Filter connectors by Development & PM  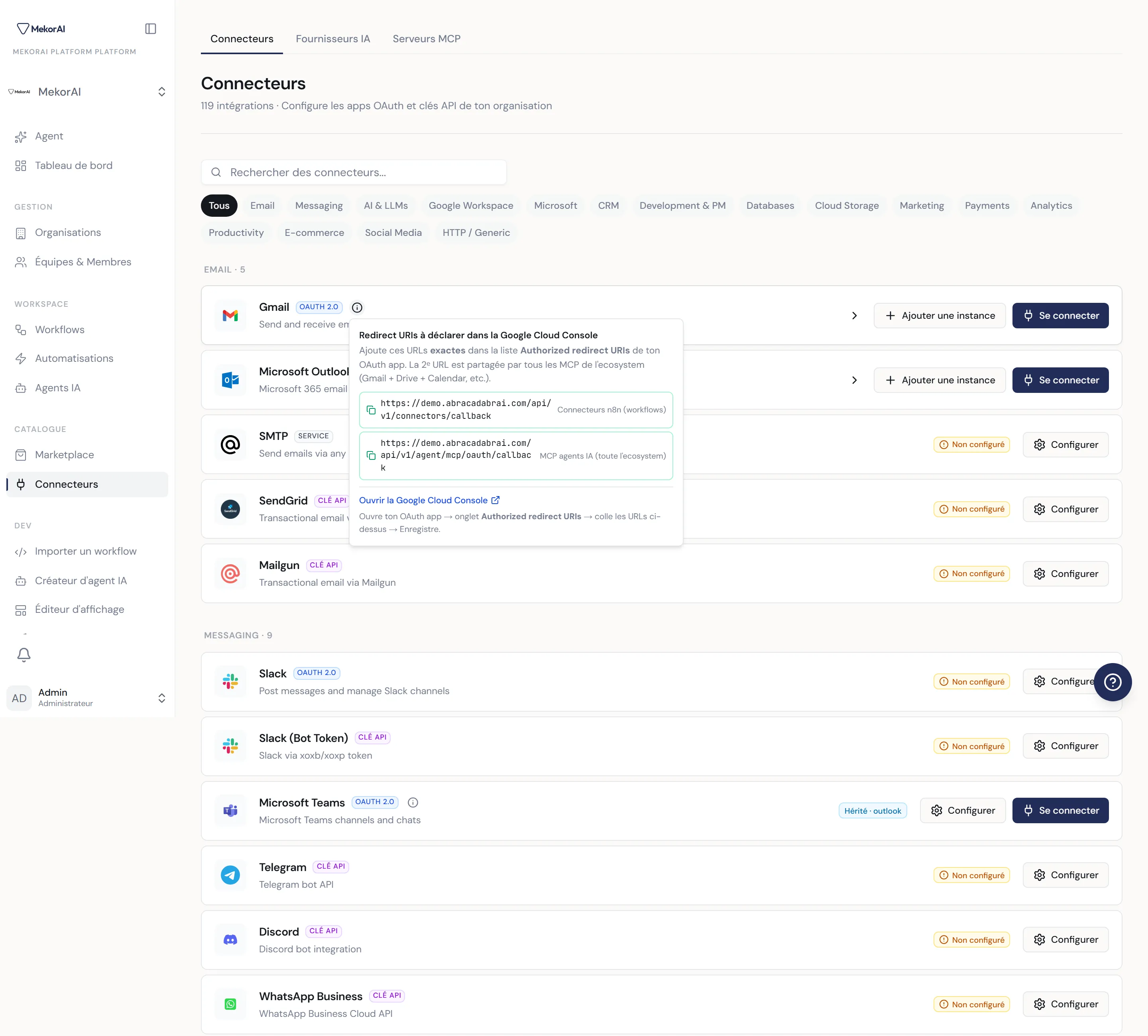pyautogui.click(x=682, y=206)
